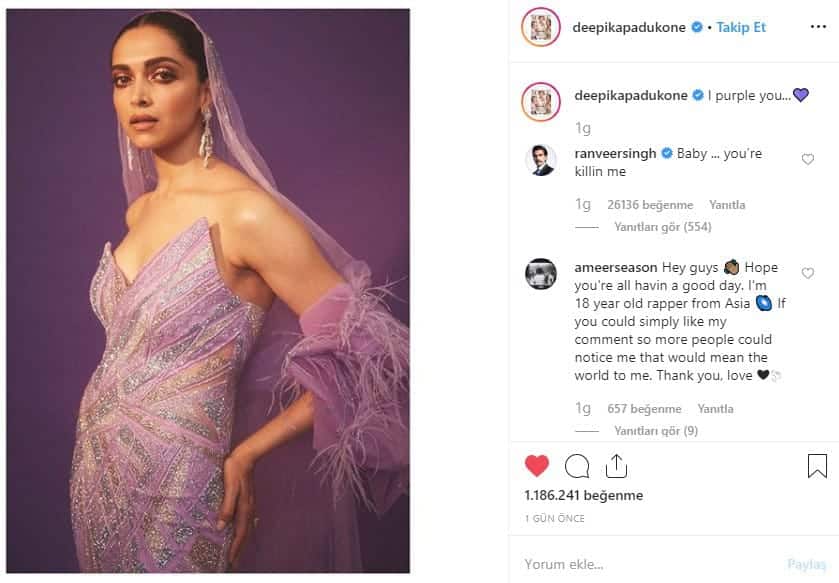Open the ameerseason username link

point(616,268)
